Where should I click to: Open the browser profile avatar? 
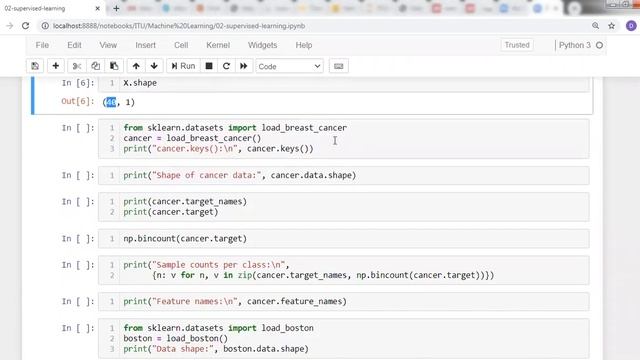pos(631,26)
